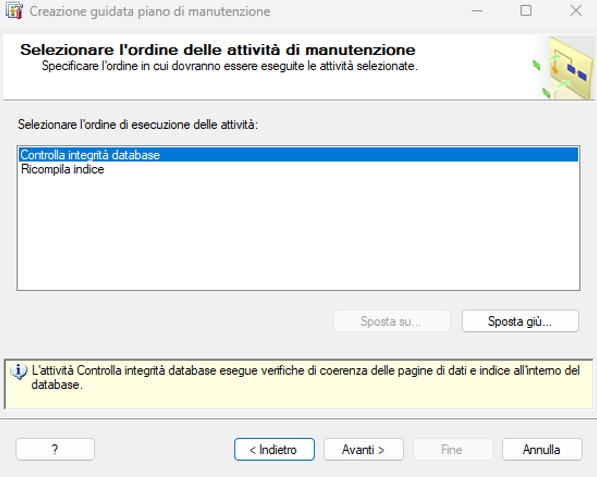
Task: Continue with the 'Avanti >' button
Action: [364, 450]
